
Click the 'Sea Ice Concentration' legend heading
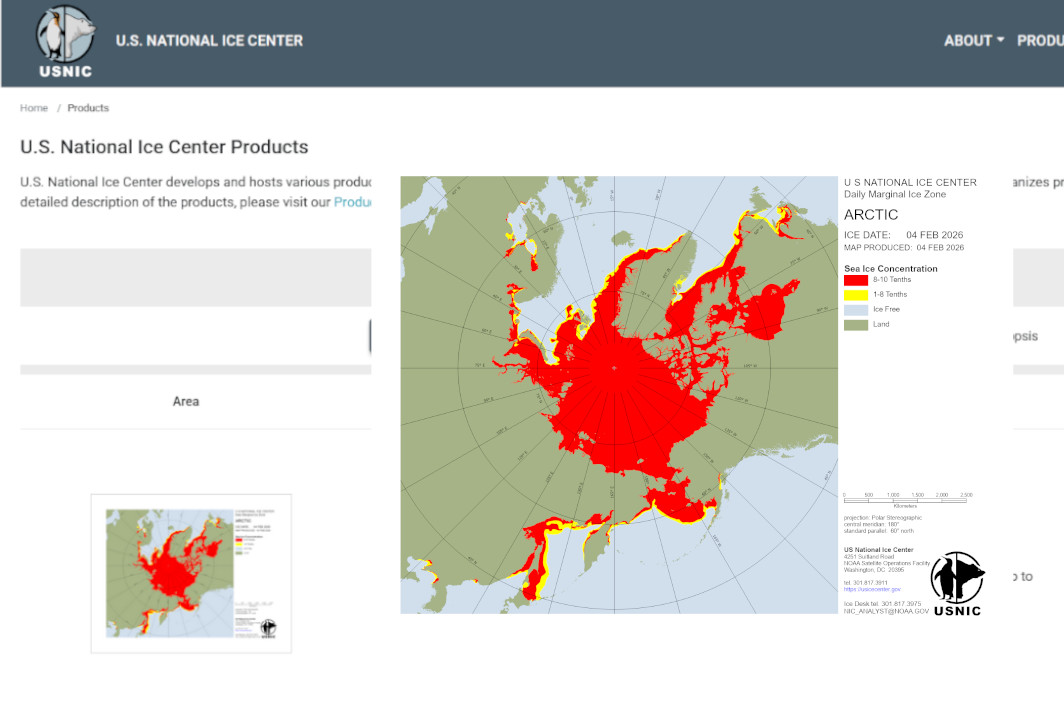point(891,269)
